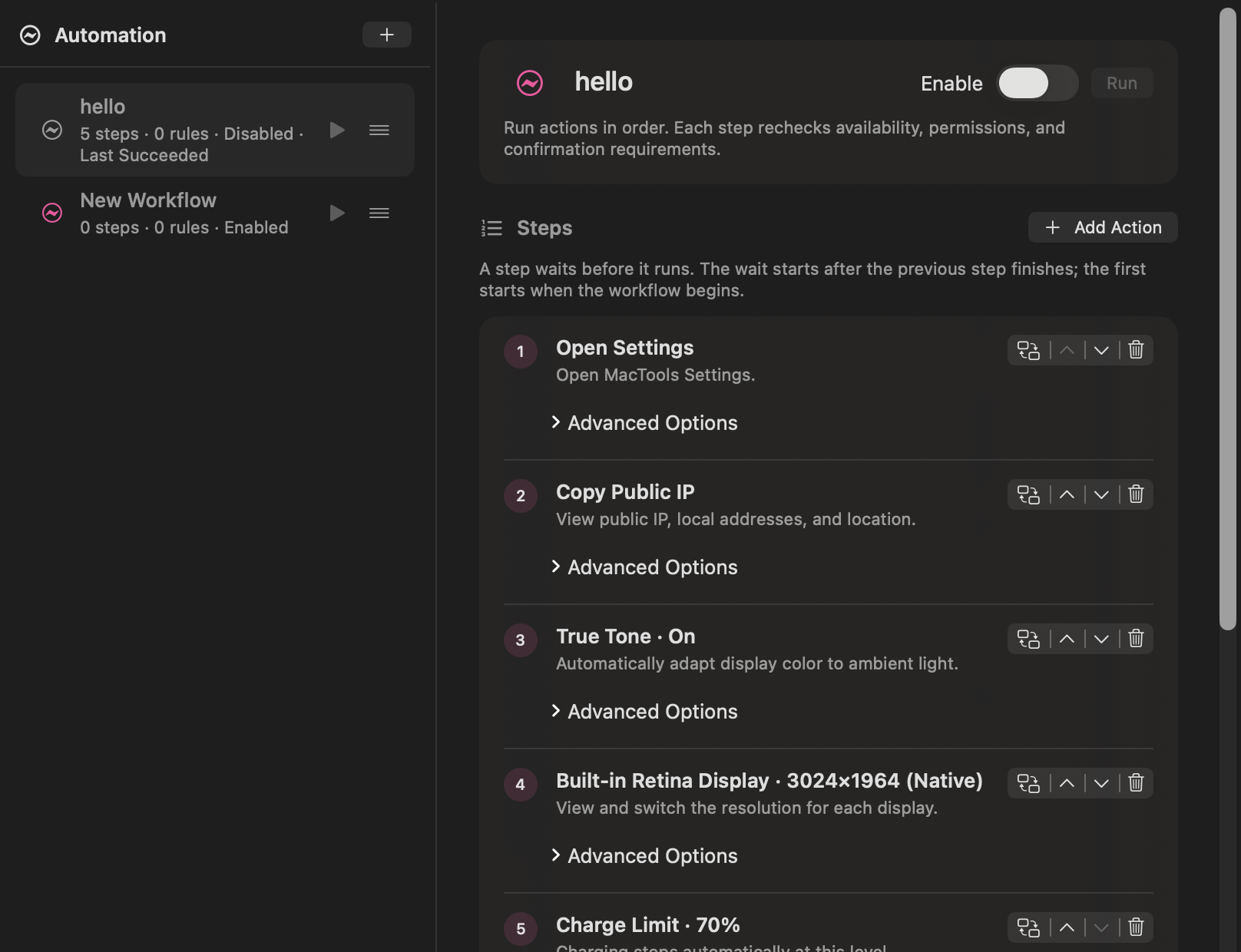Click the hello workflow title in header
1241x952 pixels.
[604, 82]
